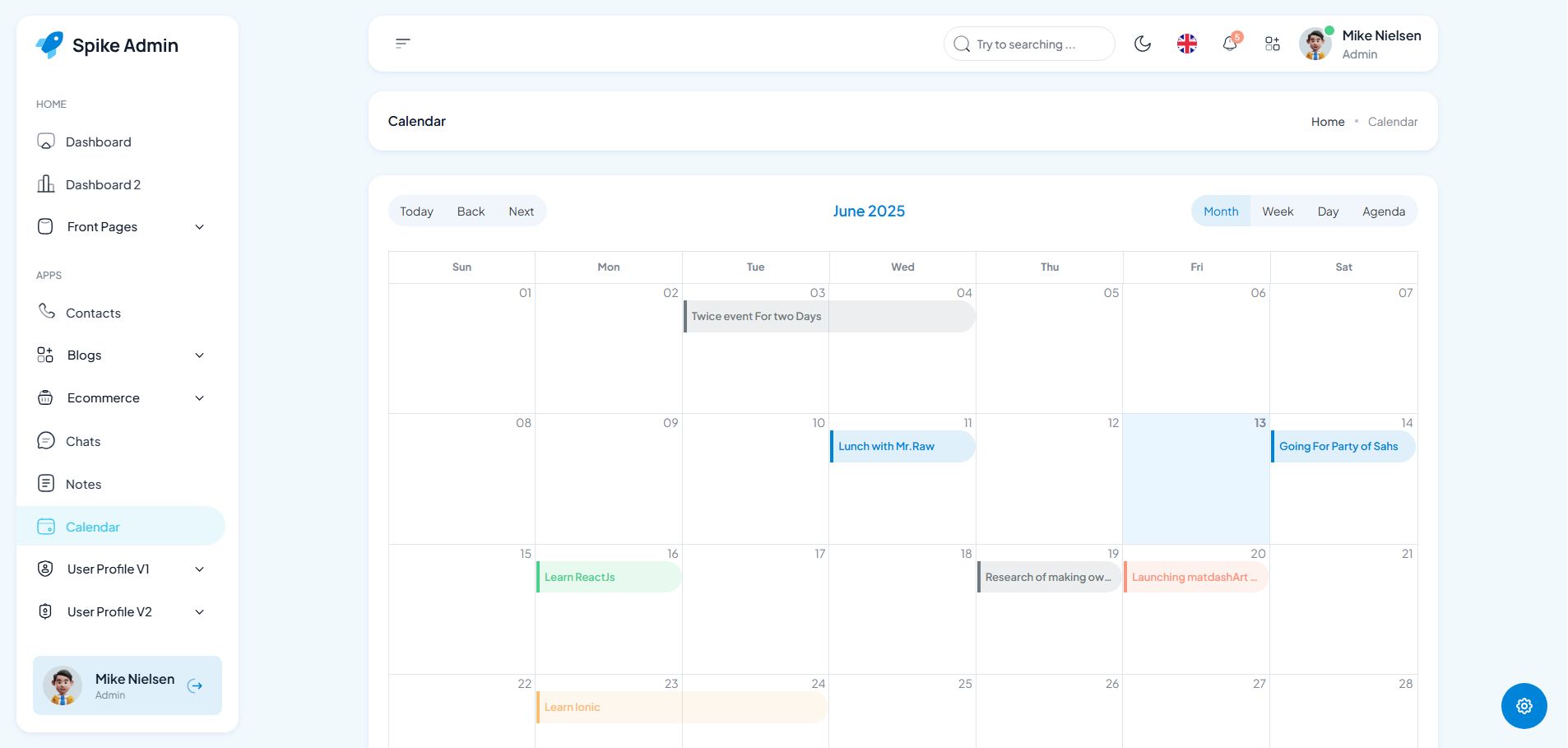Viewport: 1568px width, 748px height.
Task: Click the Spike Admin rocket logo
Action: pos(50,44)
